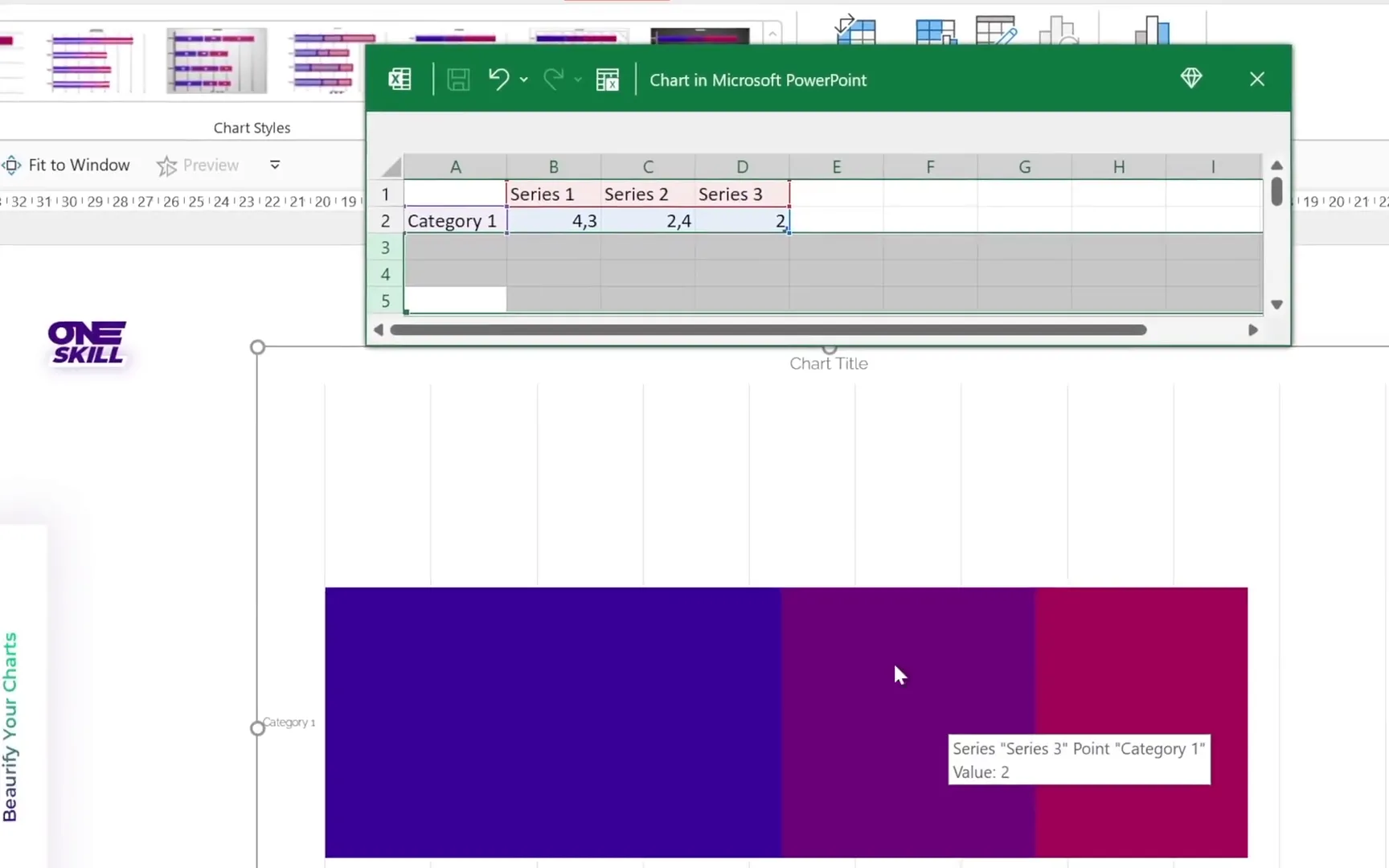Viewport: 1389px width, 868px height.
Task: Select row 1 header
Action: (386, 194)
